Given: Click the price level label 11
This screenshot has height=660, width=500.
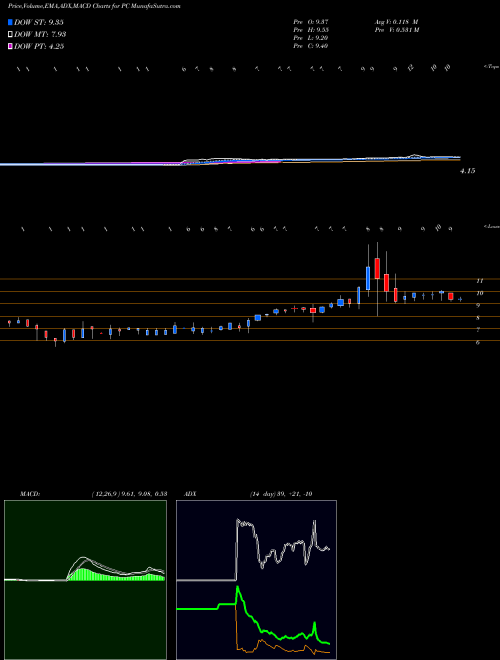Looking at the screenshot, I should click(479, 281).
